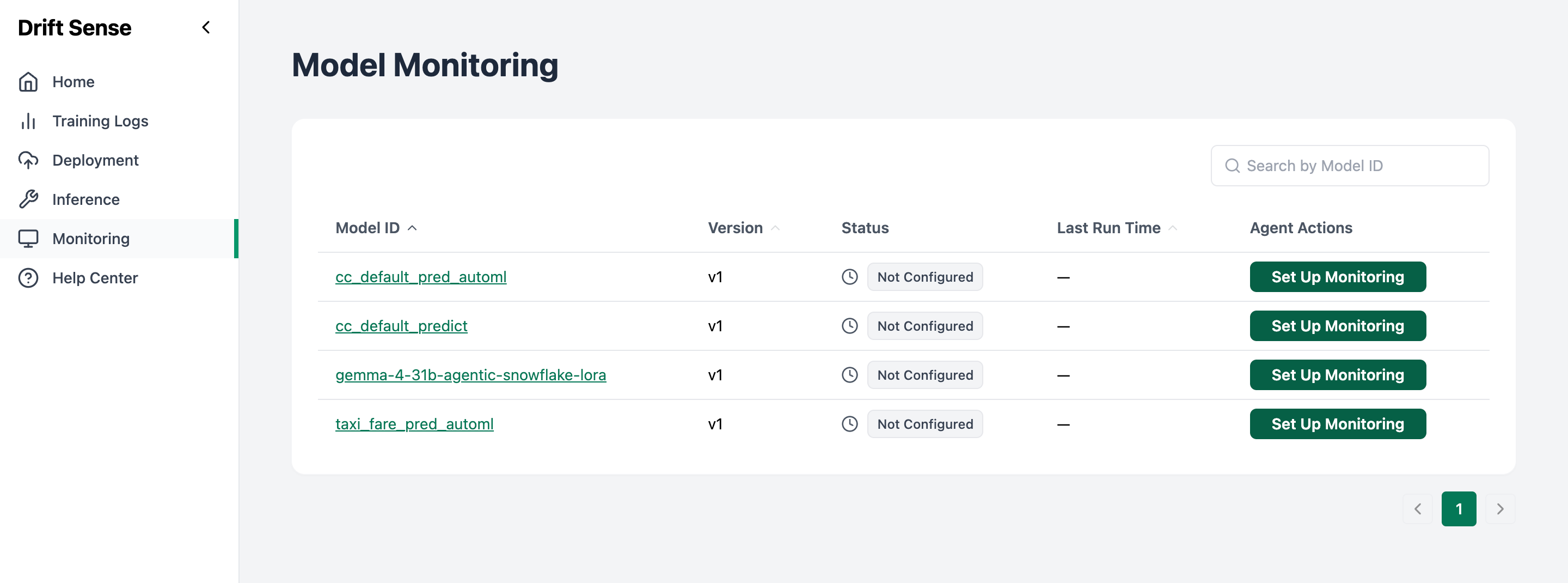The width and height of the screenshot is (1568, 583).
Task: Click the Drift Sense logo text
Action: pyautogui.click(x=74, y=27)
